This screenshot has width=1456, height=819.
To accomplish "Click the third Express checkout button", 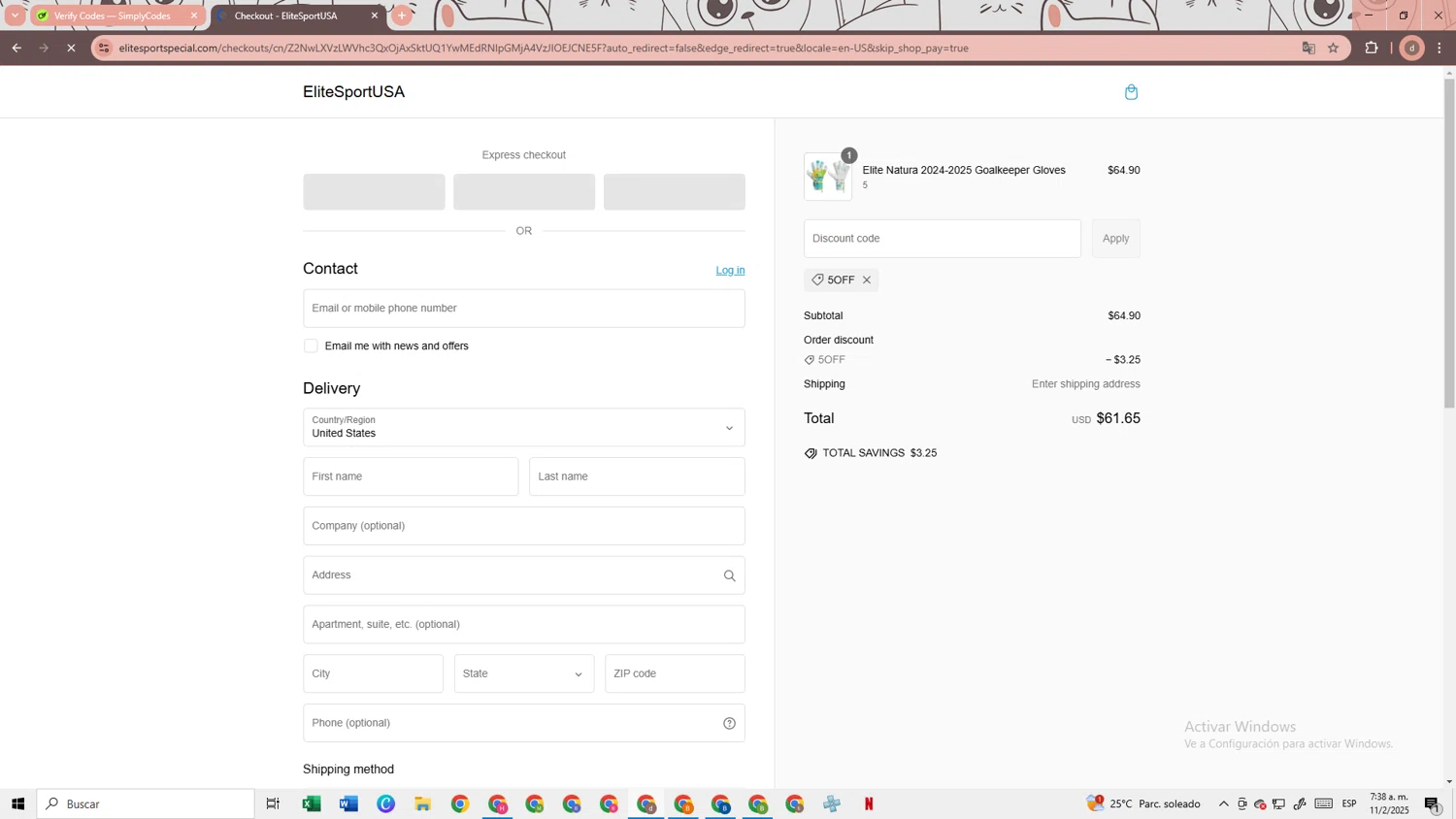I will pyautogui.click(x=675, y=192).
